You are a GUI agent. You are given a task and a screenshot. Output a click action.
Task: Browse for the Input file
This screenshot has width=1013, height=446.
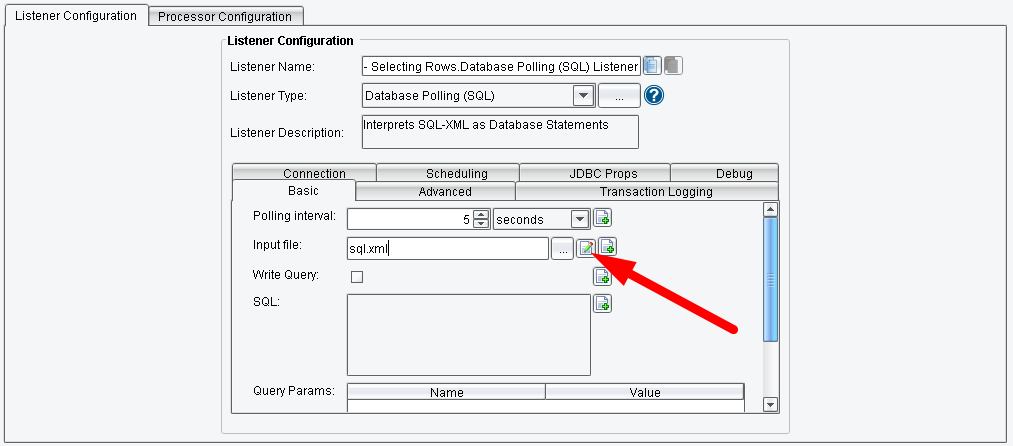coord(564,248)
